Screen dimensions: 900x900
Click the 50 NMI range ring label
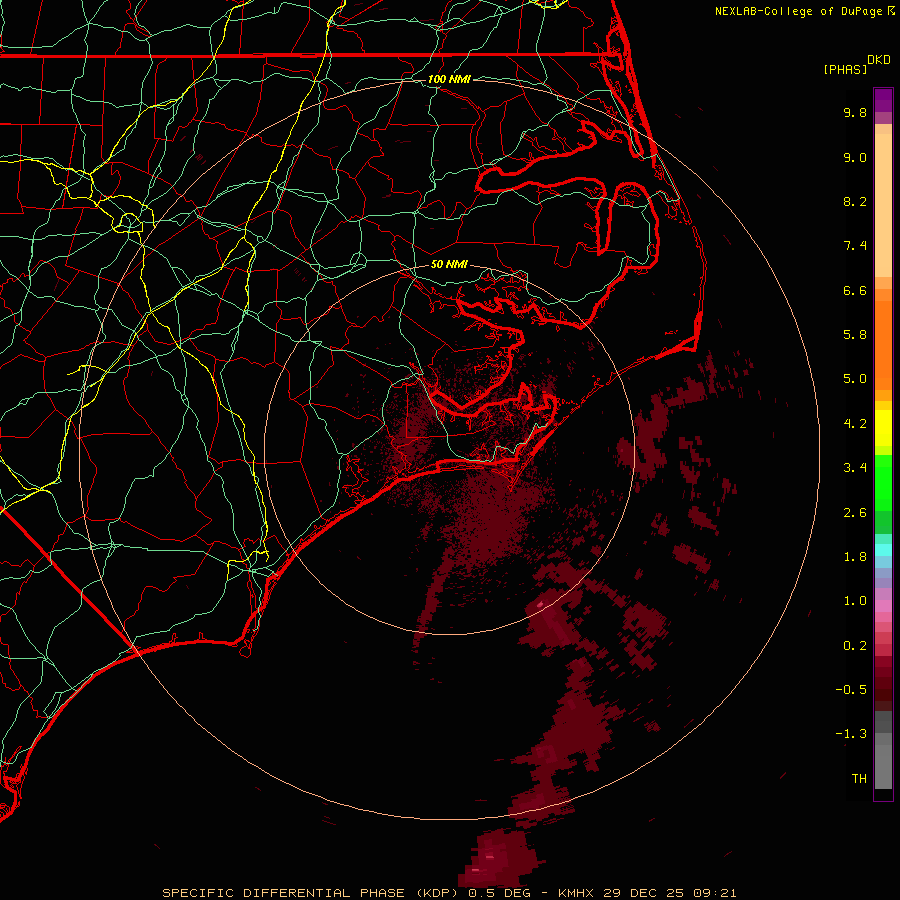coord(449,264)
